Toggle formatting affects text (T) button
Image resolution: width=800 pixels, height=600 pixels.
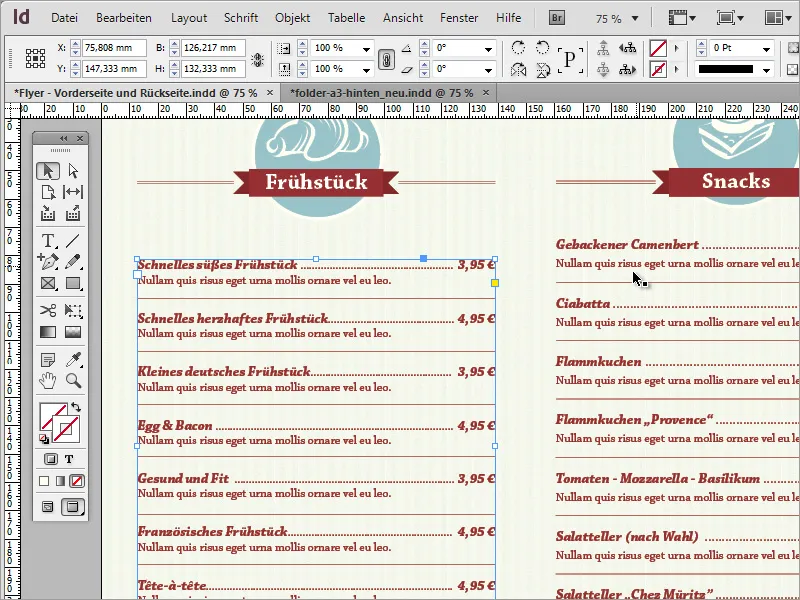(69, 459)
